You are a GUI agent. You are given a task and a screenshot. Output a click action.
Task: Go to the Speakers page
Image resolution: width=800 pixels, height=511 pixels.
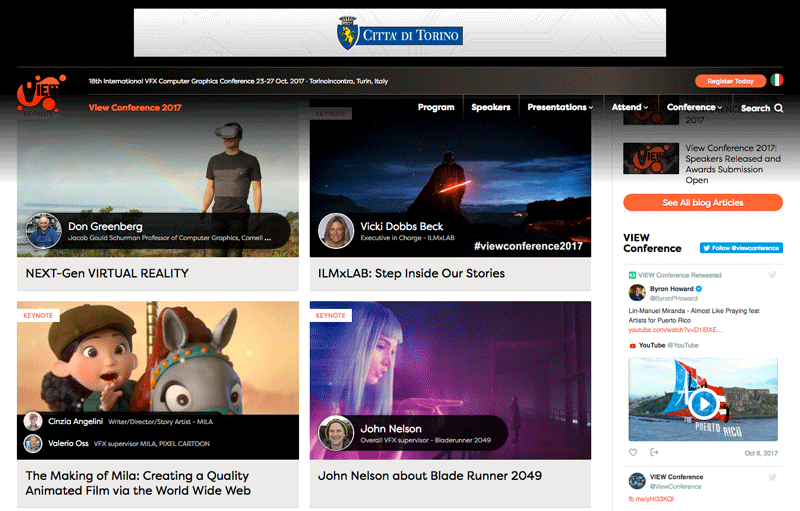(x=491, y=107)
